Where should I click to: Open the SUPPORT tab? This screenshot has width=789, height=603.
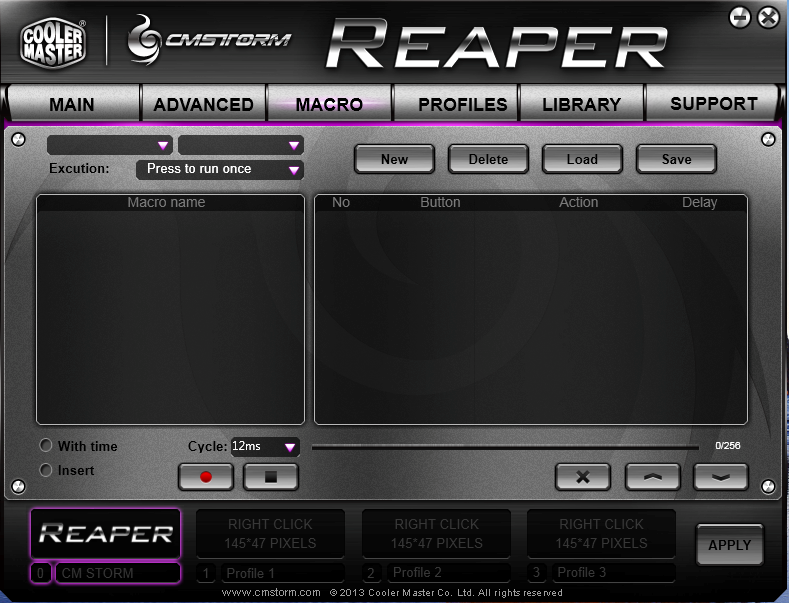(x=714, y=104)
